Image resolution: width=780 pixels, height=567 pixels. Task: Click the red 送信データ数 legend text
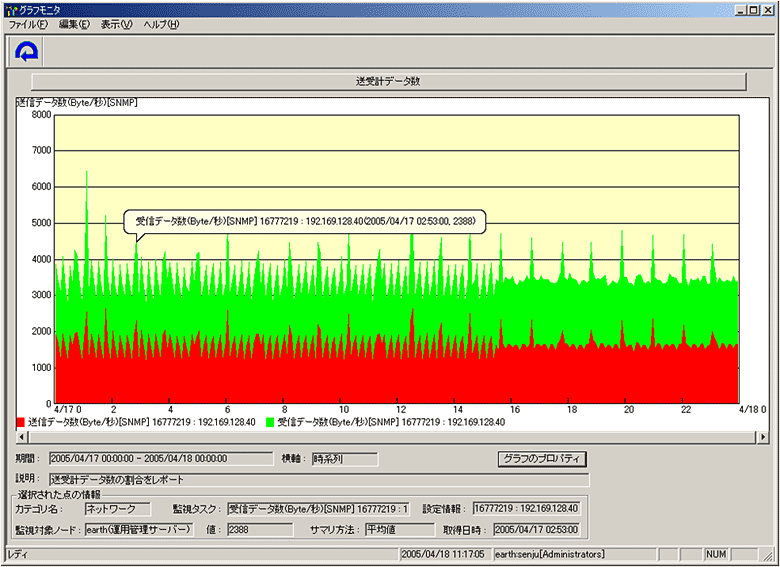pos(142,423)
